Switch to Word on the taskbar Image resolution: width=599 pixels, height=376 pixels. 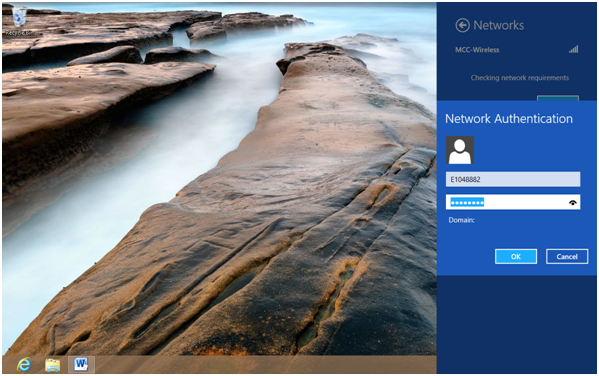coord(81,365)
